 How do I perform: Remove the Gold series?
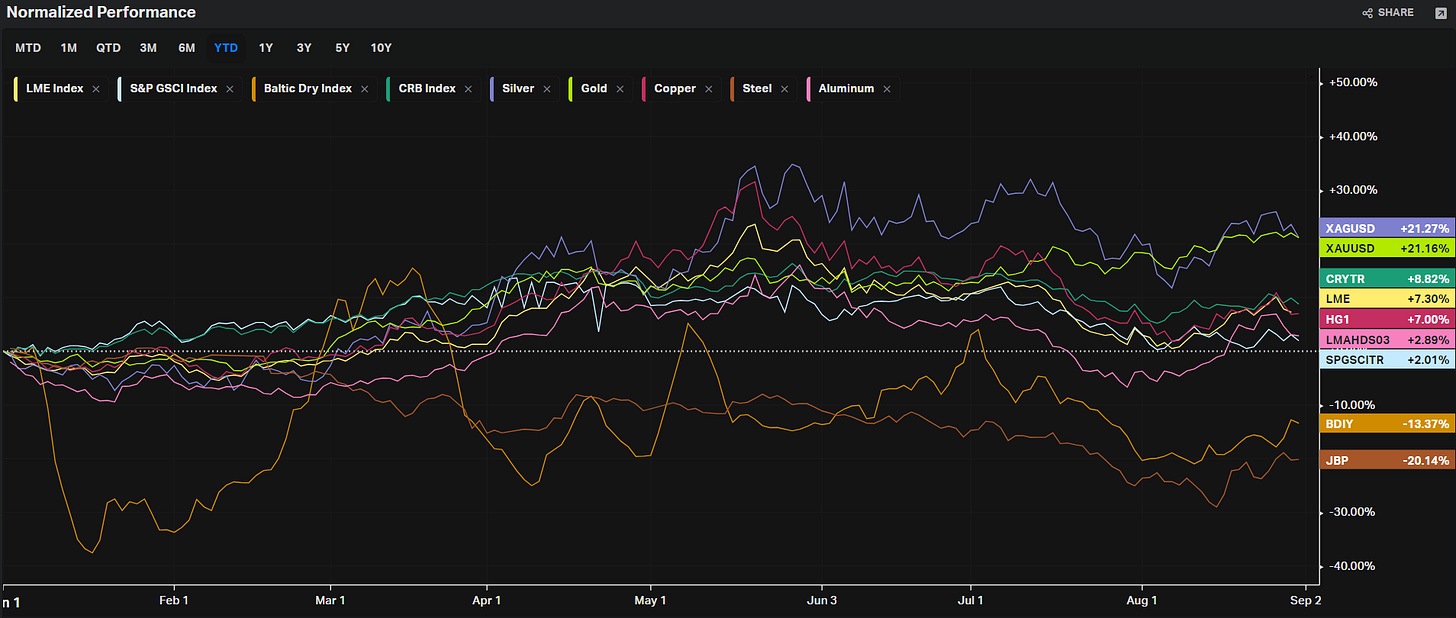(620, 89)
